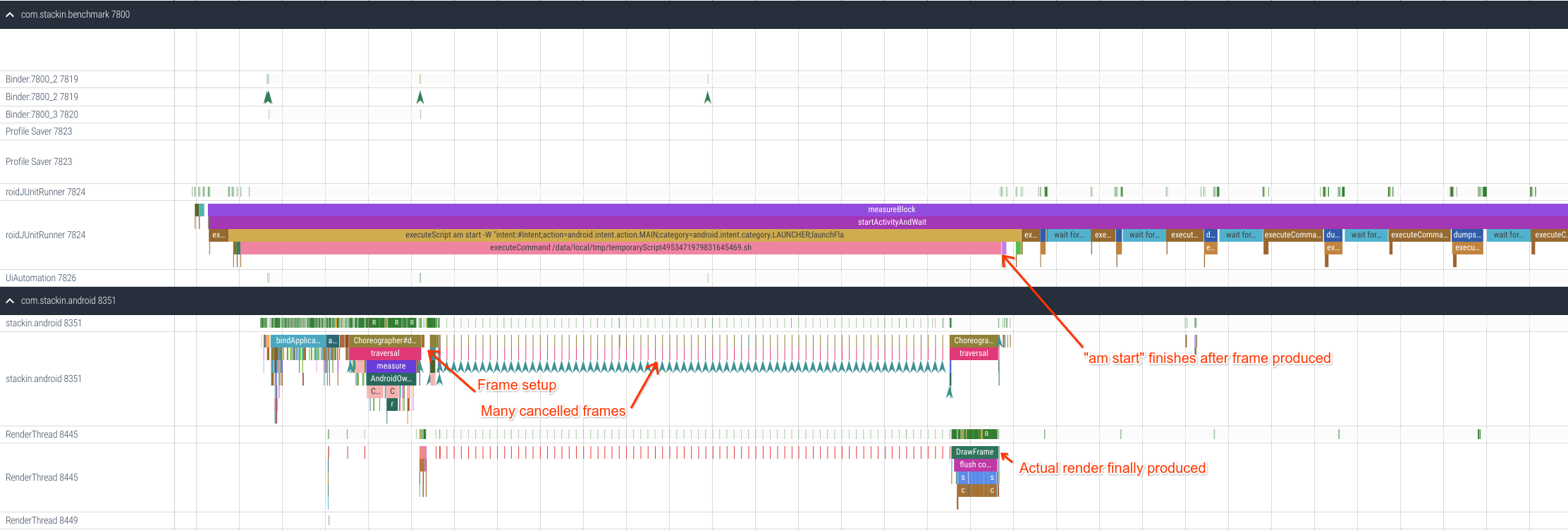Select the AndroidOw... slice below measure
The width and height of the screenshot is (1568, 530).
[x=391, y=378]
